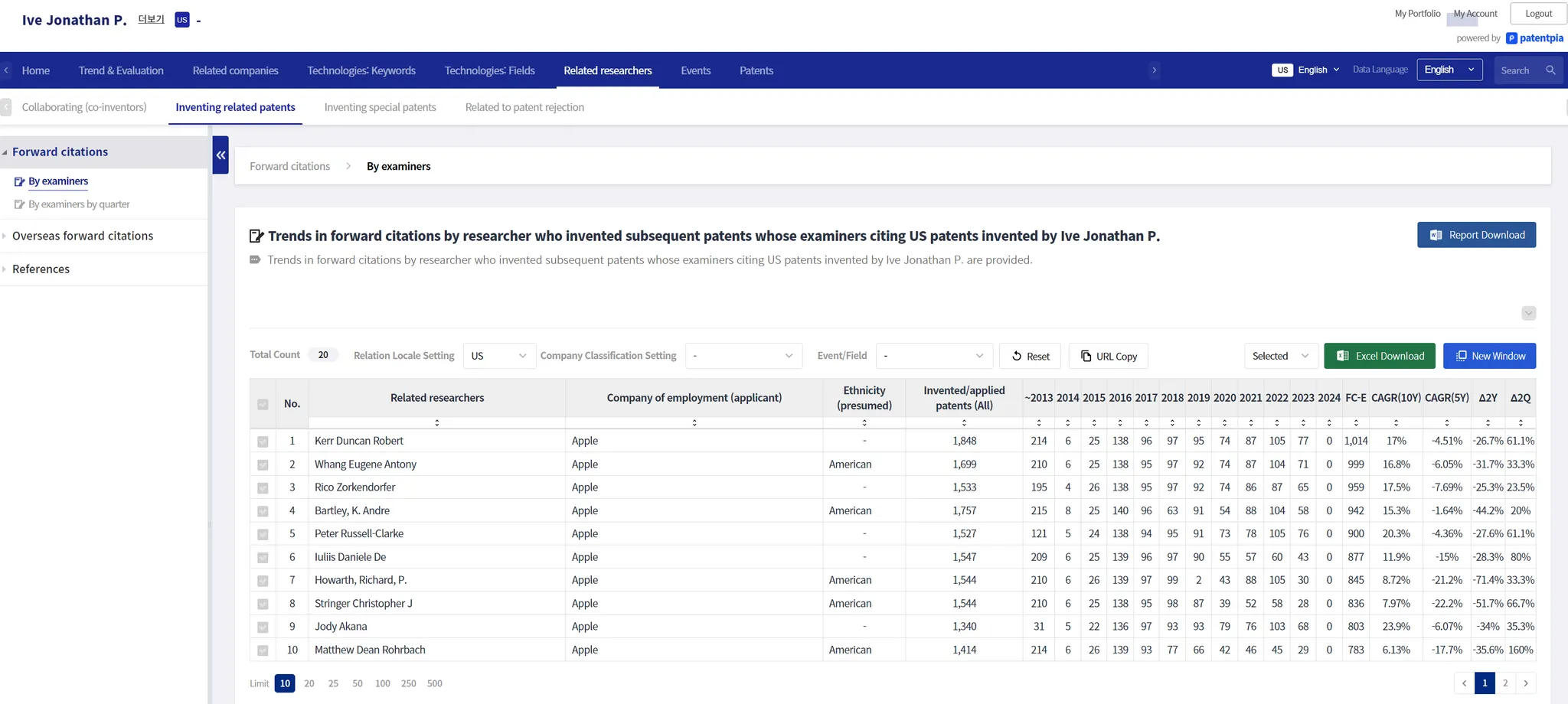The height and width of the screenshot is (704, 1568).
Task: Click the right arrow in navigation bar
Action: (1154, 70)
